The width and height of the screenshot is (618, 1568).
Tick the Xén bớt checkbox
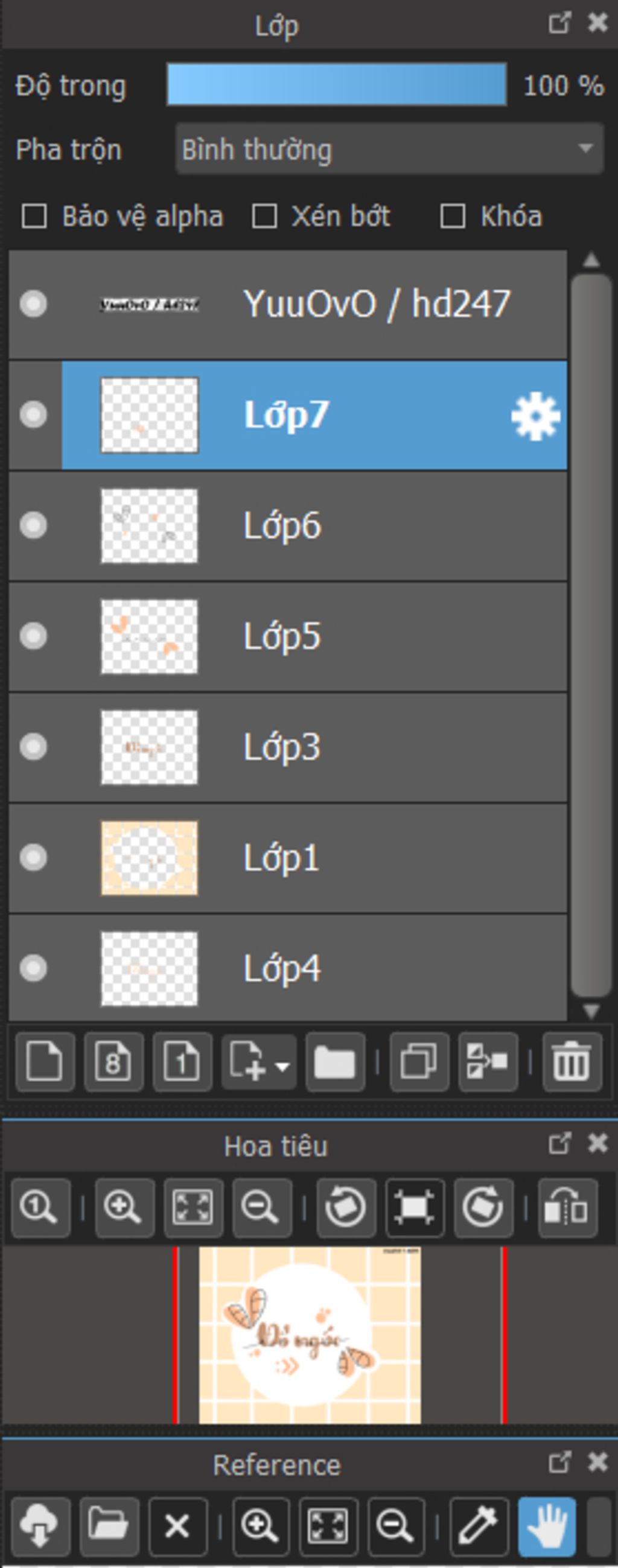[x=265, y=217]
